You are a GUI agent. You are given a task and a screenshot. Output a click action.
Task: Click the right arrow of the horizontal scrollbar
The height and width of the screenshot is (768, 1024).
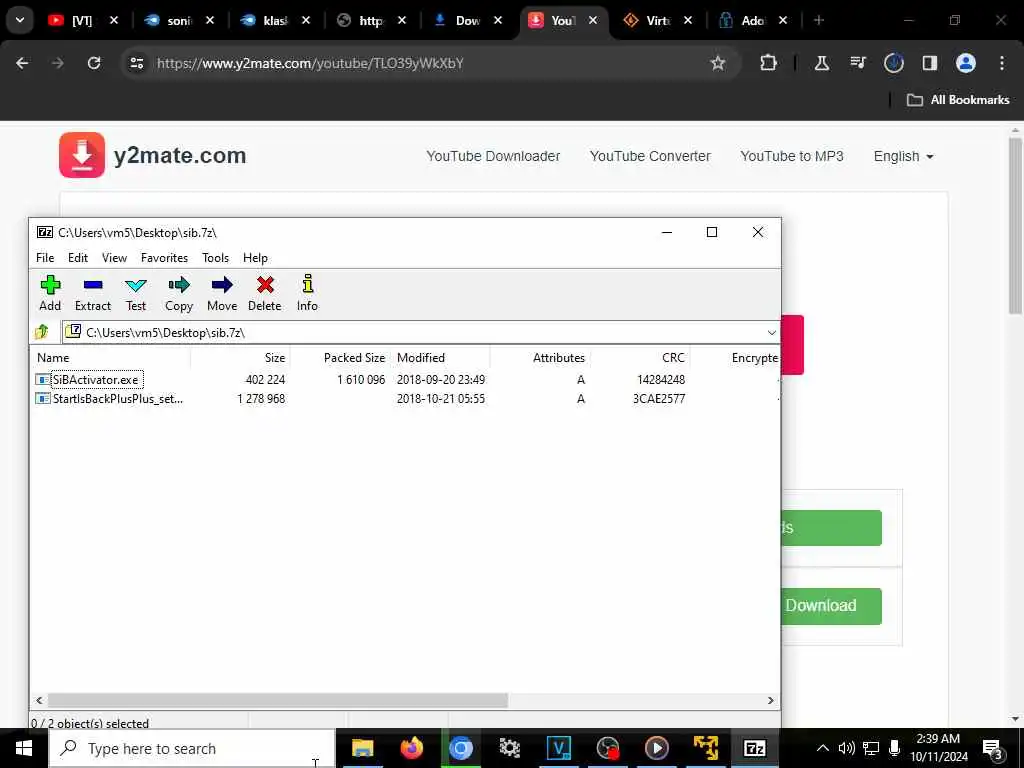(771, 701)
